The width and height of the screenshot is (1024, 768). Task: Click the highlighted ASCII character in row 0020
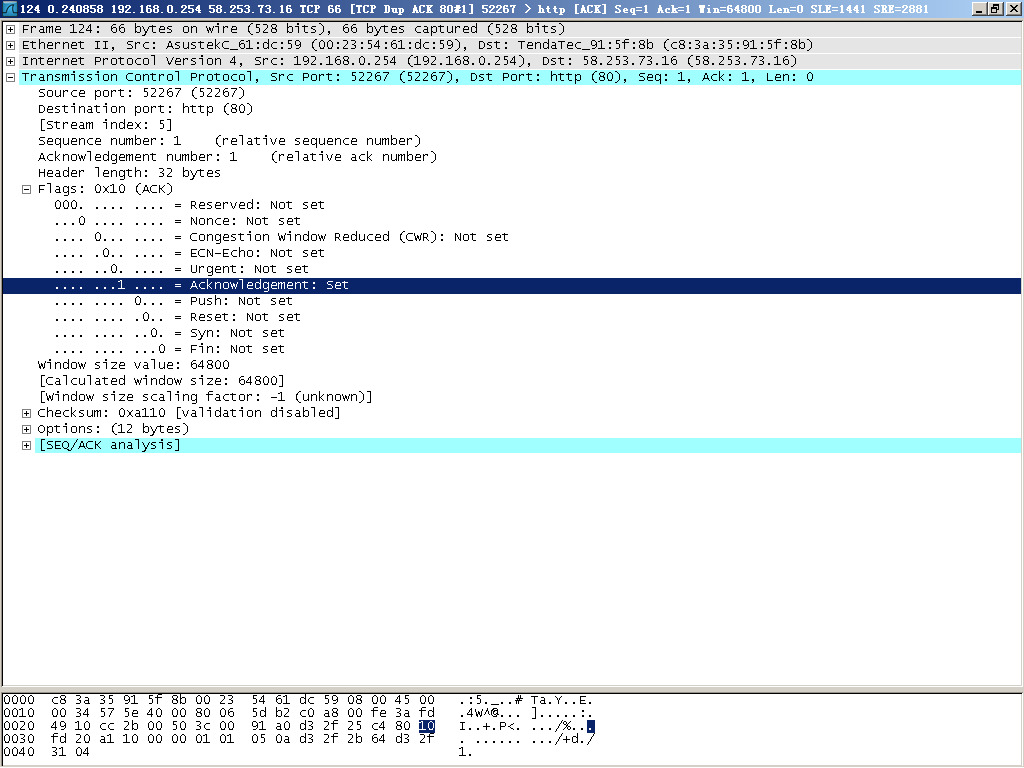click(590, 726)
